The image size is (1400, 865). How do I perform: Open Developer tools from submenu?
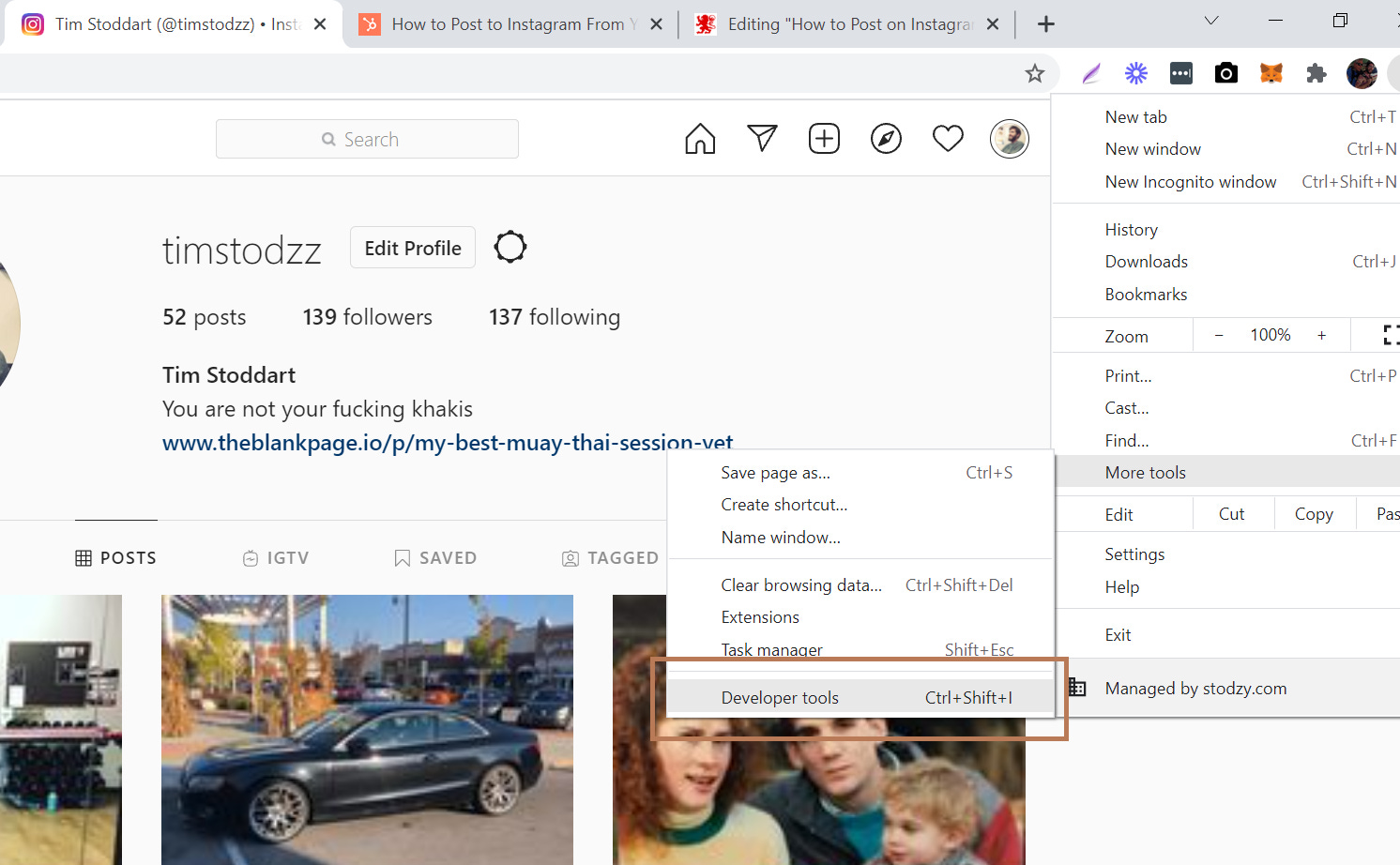click(860, 698)
